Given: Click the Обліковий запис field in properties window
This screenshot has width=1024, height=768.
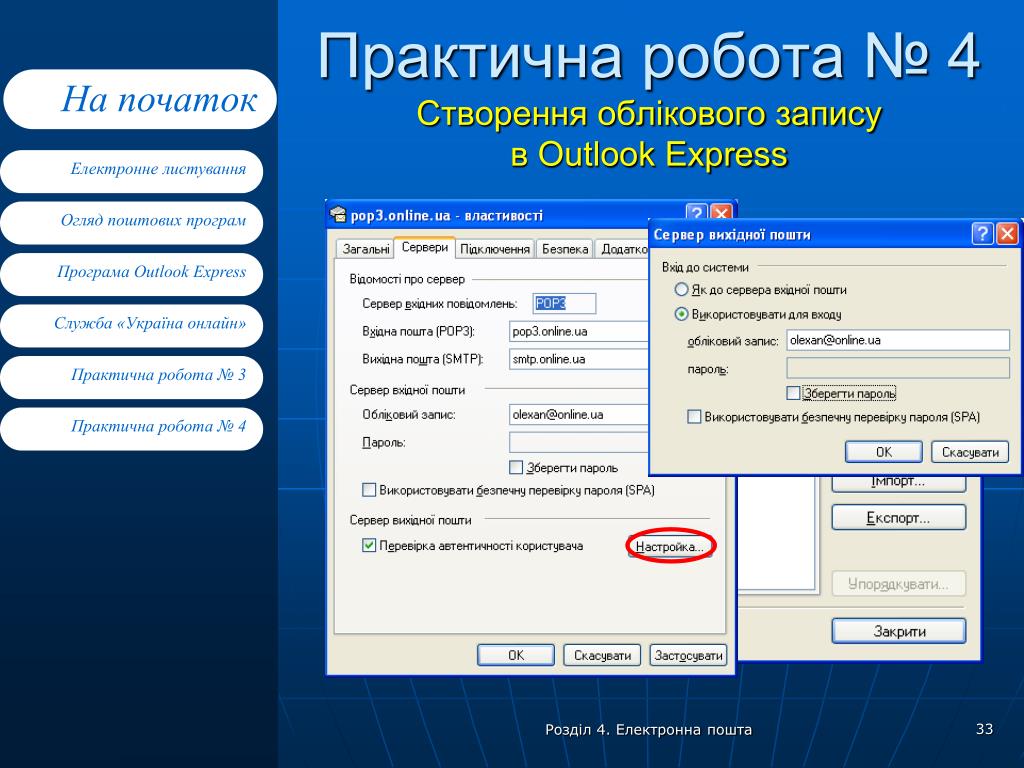Looking at the screenshot, I should pos(579,414).
